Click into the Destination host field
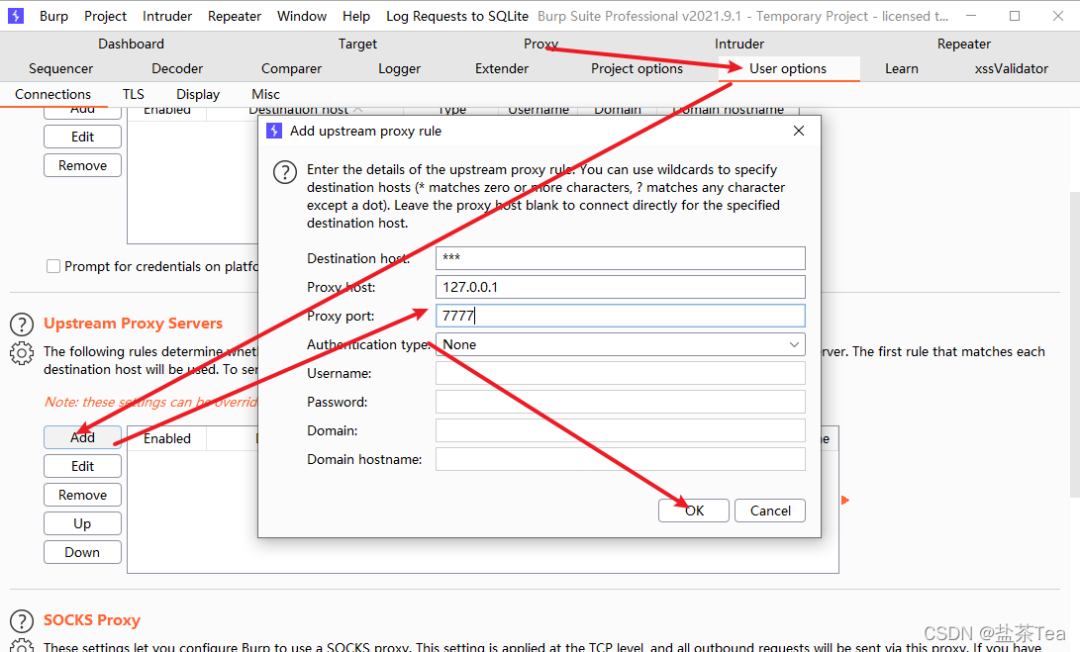Image resolution: width=1080 pixels, height=652 pixels. pyautogui.click(x=620, y=259)
